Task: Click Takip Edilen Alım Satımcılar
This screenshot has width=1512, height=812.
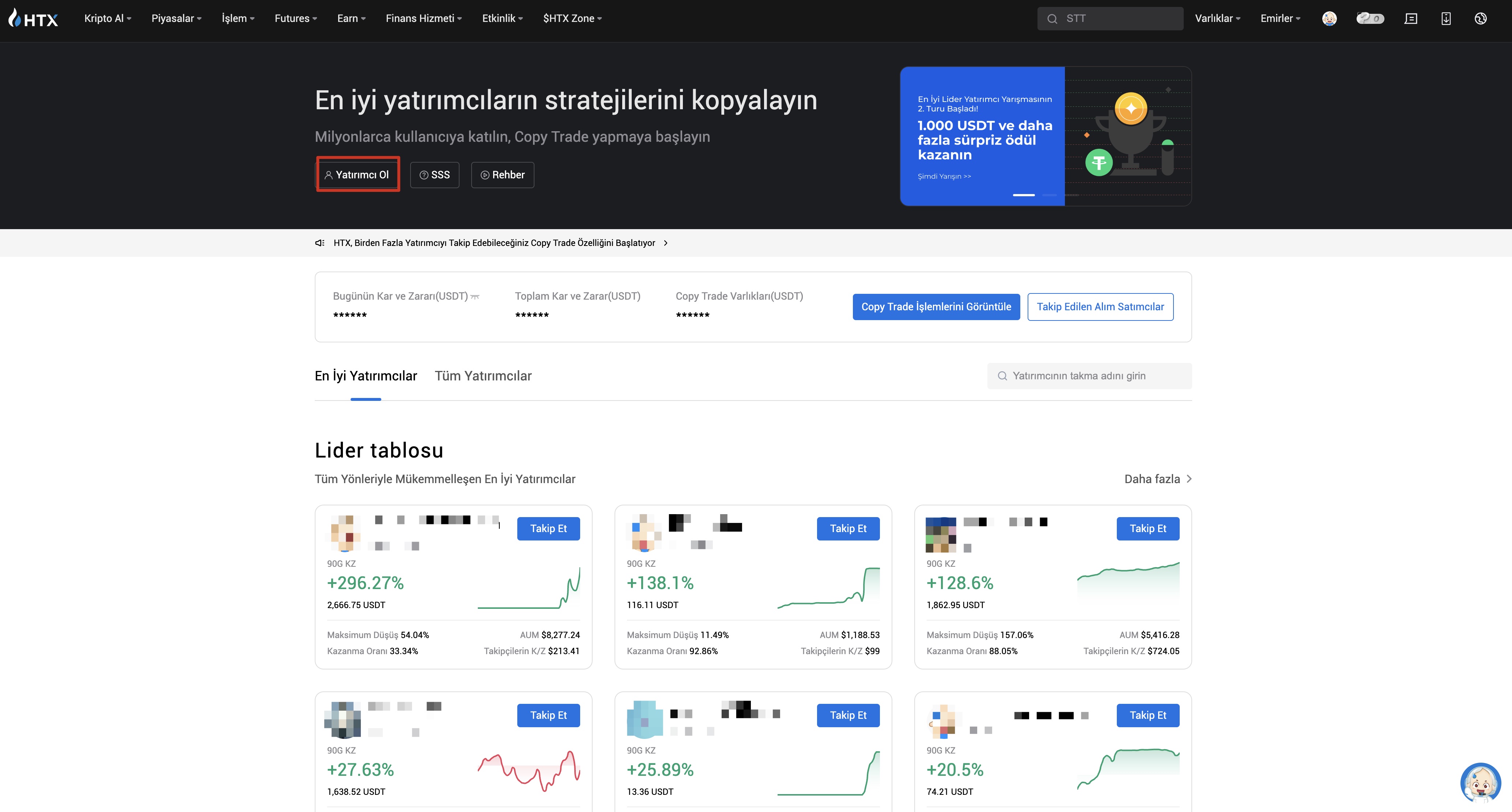Action: click(1100, 307)
